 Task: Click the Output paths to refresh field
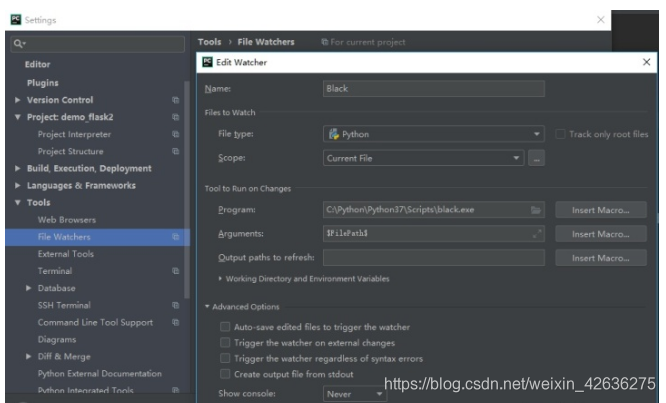pos(434,258)
